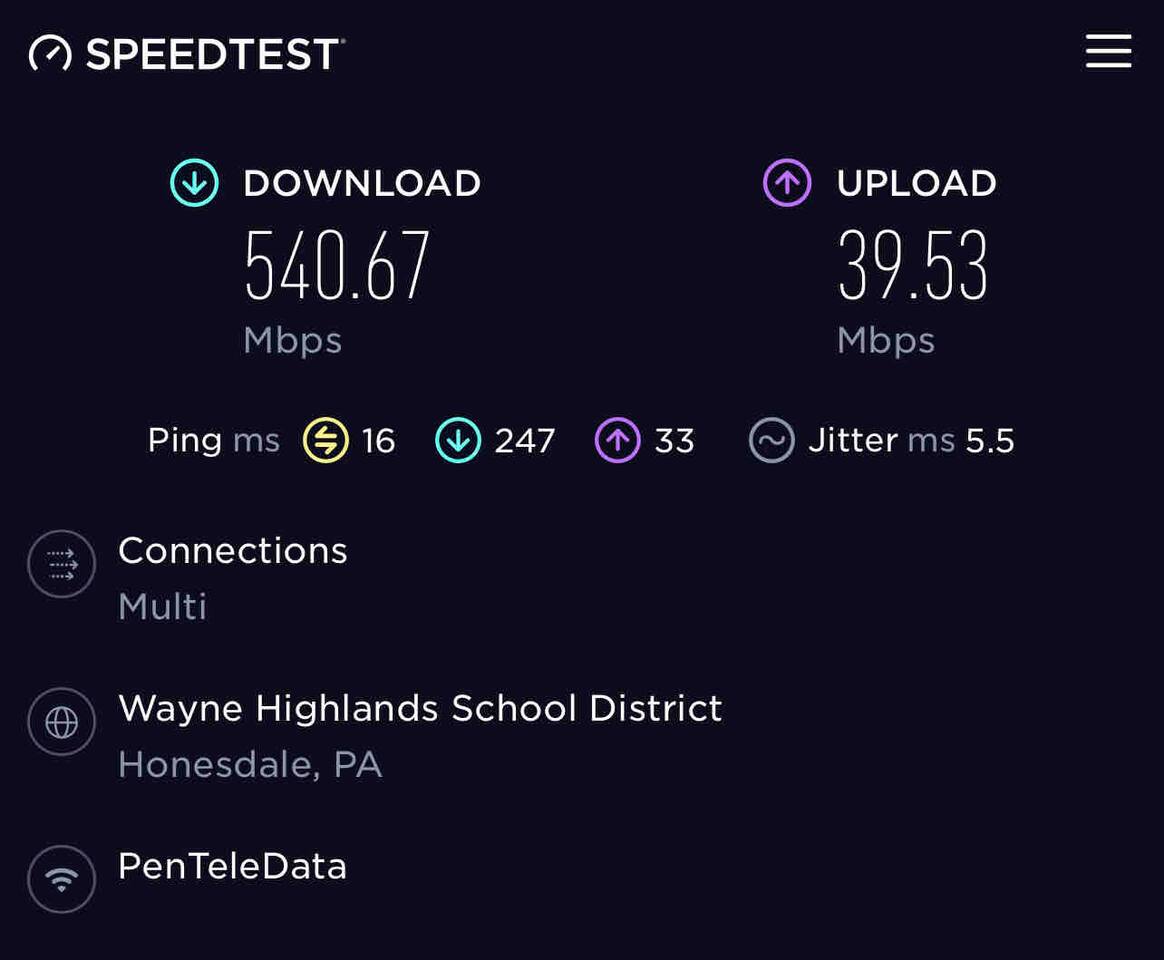Click the yellow idle ping icon
The width and height of the screenshot is (1164, 960).
click(x=326, y=441)
